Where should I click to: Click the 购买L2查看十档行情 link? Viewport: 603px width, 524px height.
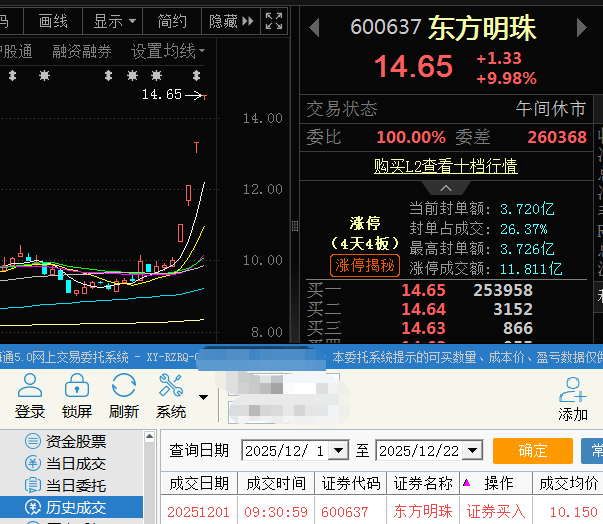[446, 166]
